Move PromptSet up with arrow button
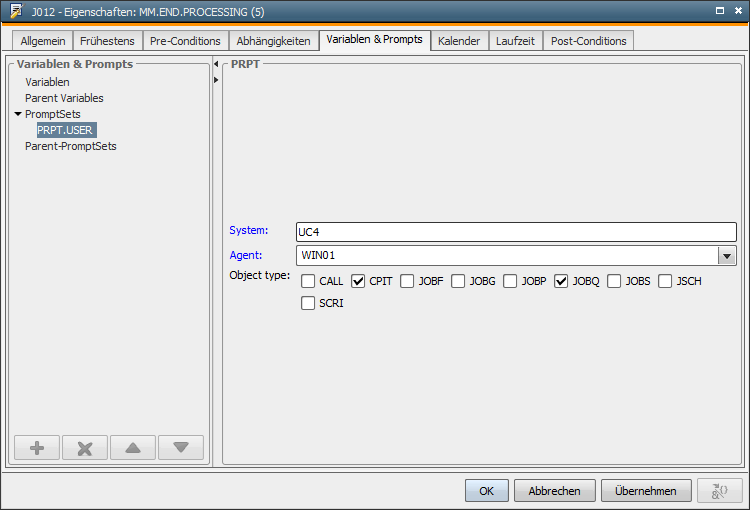This screenshot has height=510, width=750. pyautogui.click(x=133, y=448)
